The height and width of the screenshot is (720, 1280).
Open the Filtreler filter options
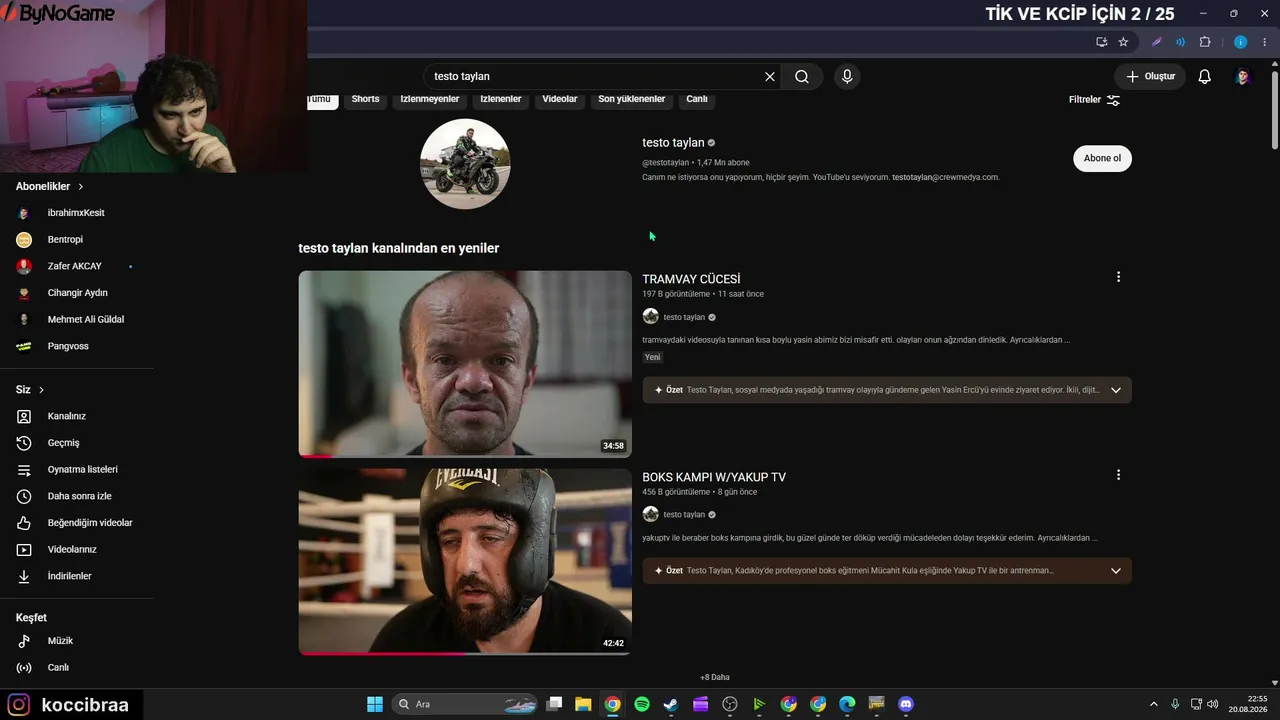pos(1094,100)
